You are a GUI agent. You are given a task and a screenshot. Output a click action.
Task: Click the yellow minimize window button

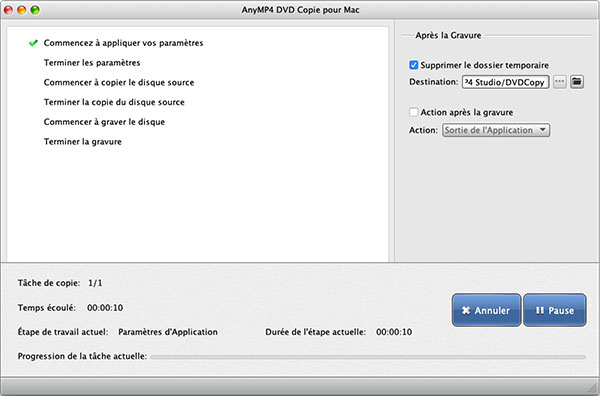pyautogui.click(x=21, y=10)
